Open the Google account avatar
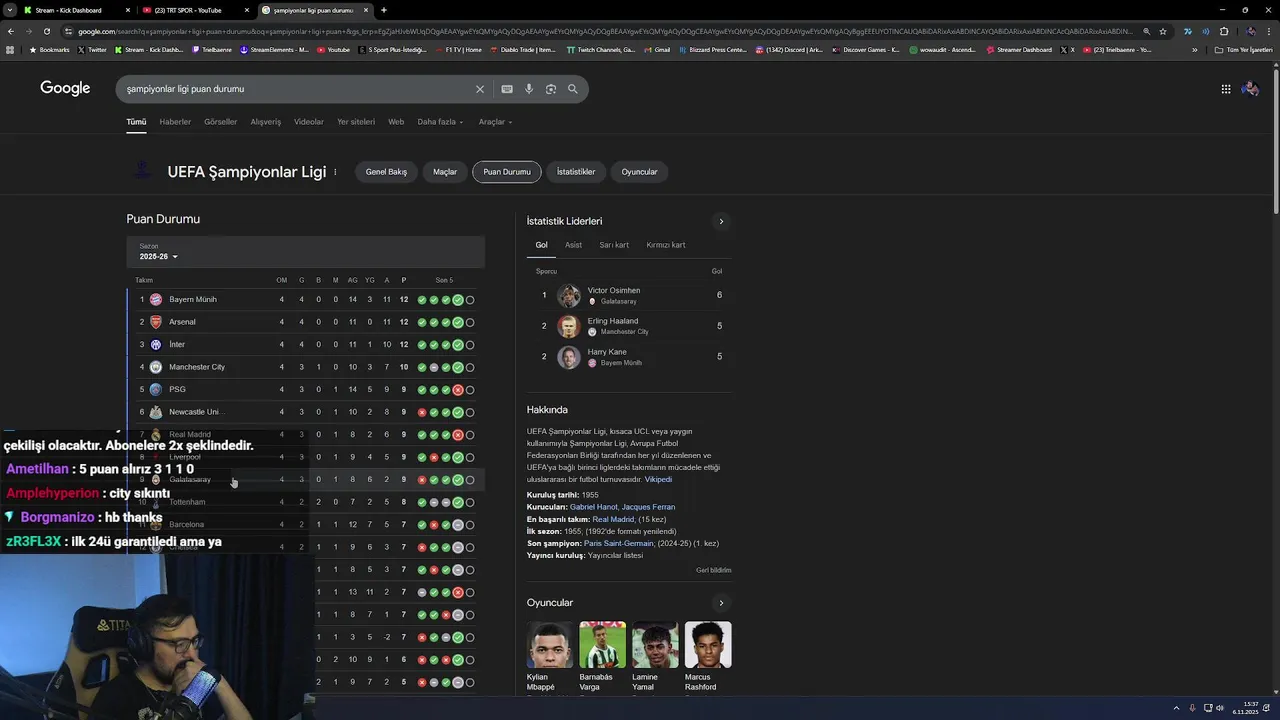Screen dimensions: 1280x720 click(x=1250, y=89)
